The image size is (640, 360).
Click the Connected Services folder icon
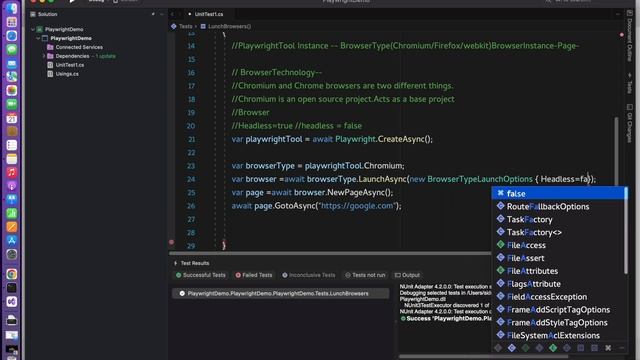50,47
